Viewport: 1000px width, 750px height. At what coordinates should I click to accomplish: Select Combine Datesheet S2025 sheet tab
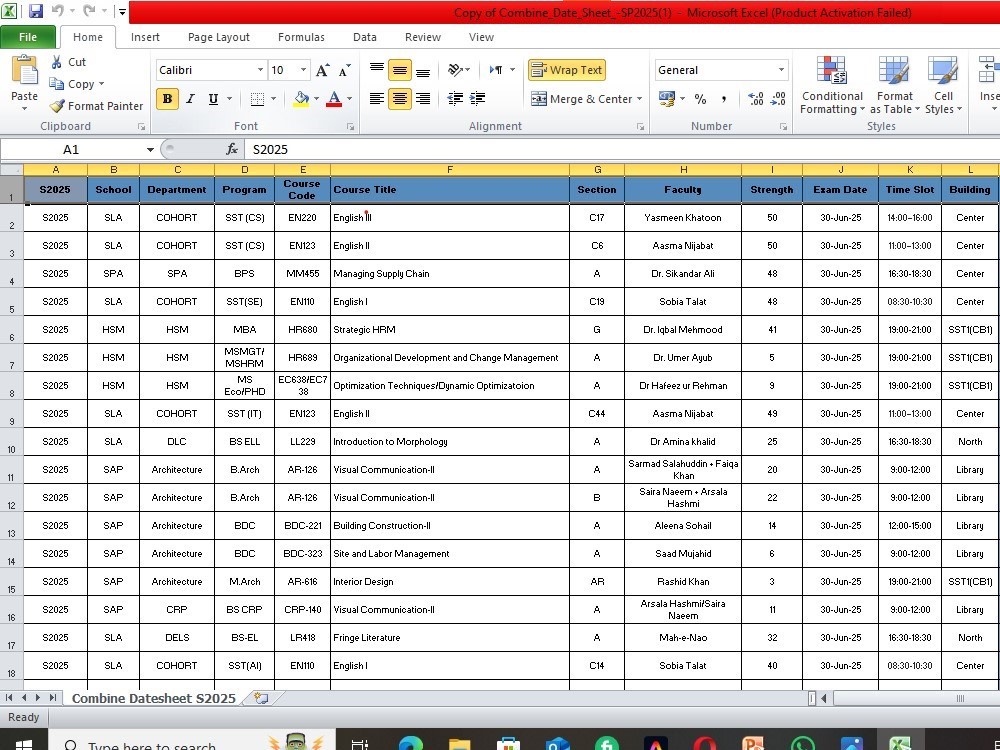154,698
